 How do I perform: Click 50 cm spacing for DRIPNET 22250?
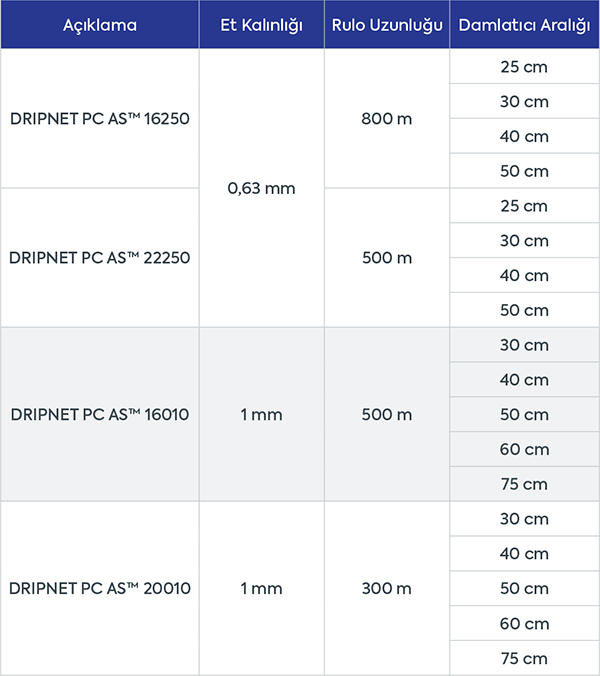point(523,310)
